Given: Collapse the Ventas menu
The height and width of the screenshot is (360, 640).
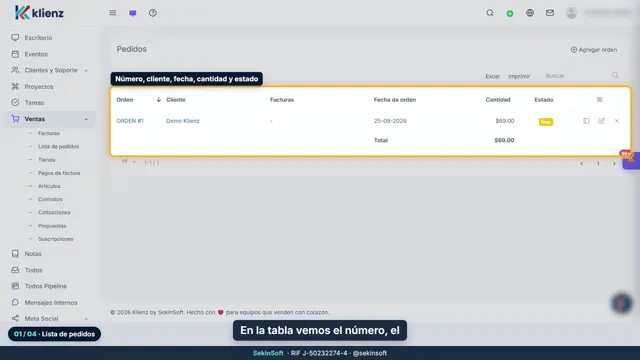Looking at the screenshot, I should 51,119.
